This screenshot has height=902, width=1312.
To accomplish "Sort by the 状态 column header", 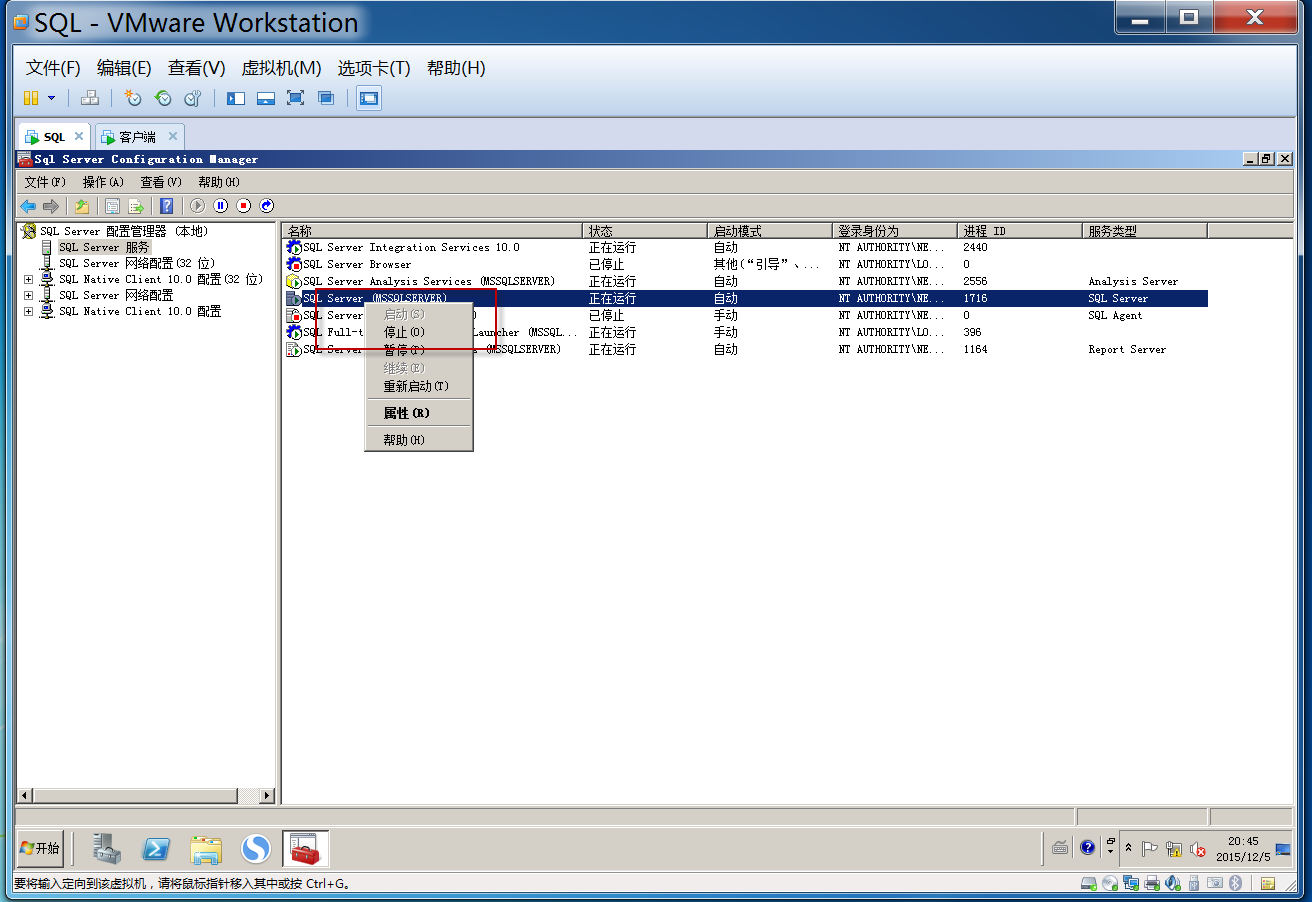I will pyautogui.click(x=645, y=231).
